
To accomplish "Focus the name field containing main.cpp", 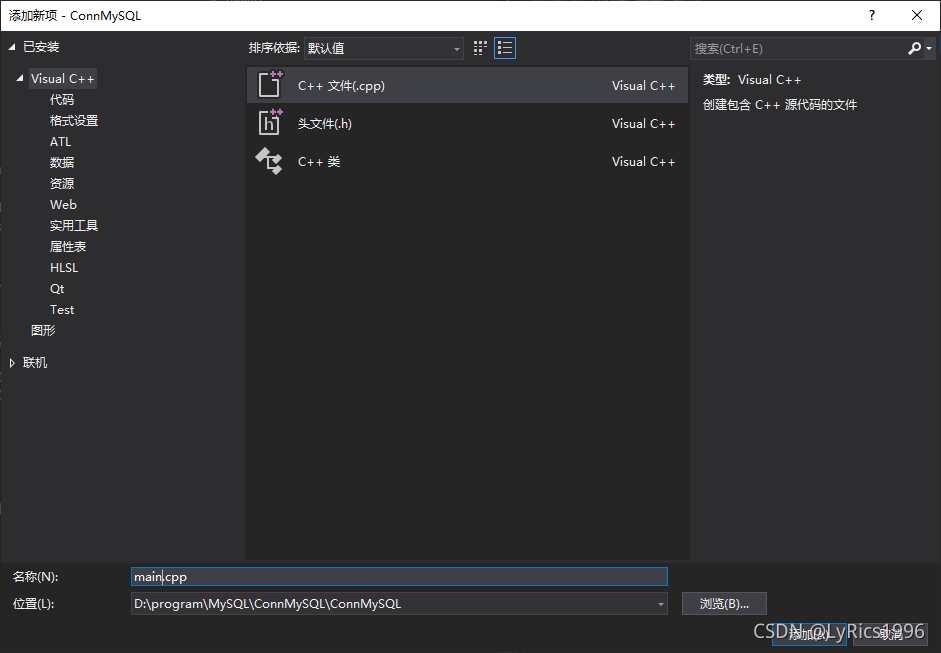I will click(399, 577).
